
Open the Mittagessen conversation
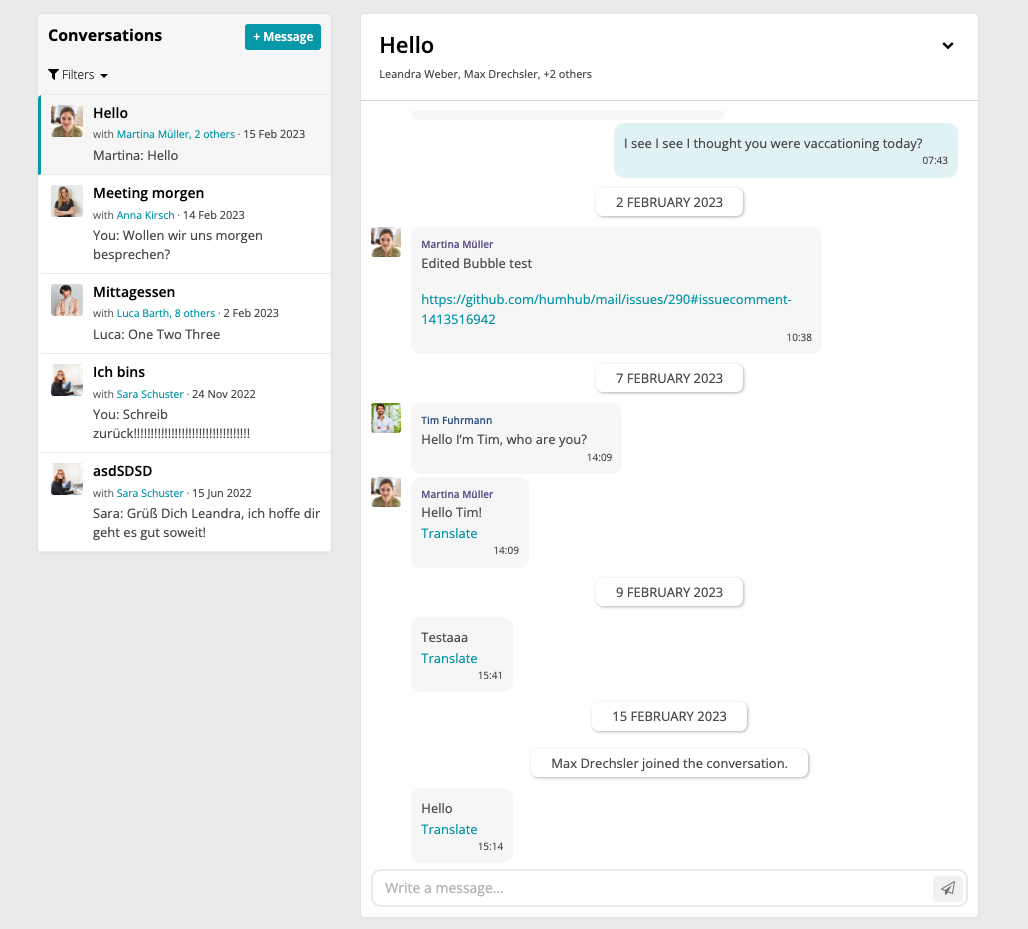pos(185,313)
